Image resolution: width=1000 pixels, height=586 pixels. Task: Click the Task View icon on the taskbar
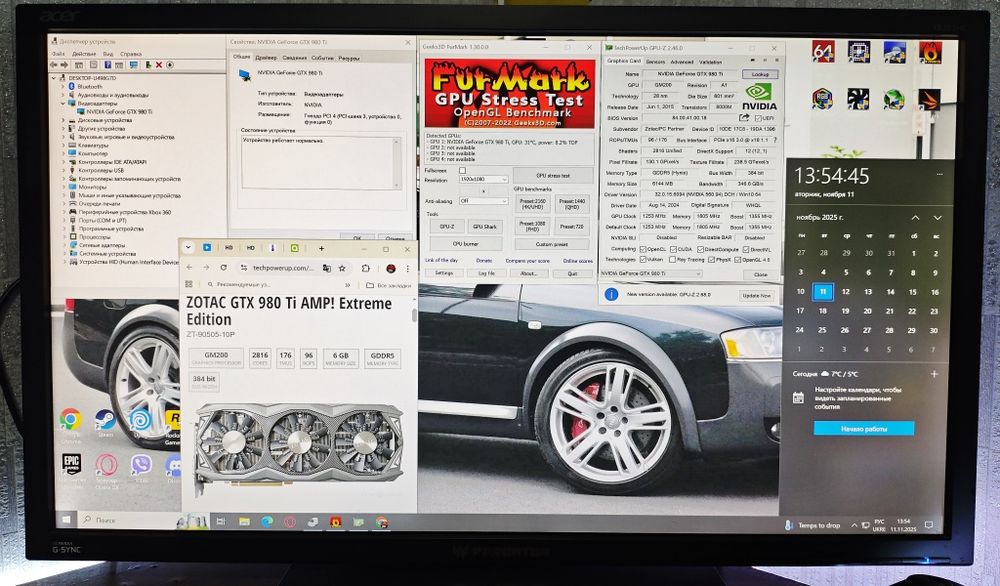click(221, 522)
